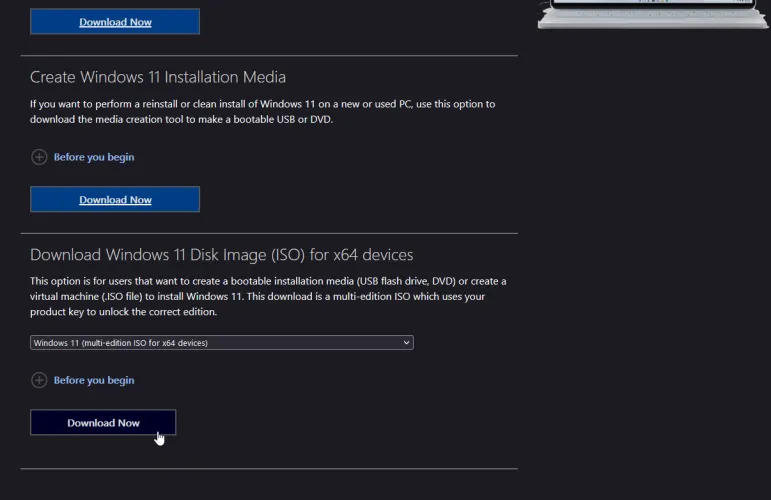Click the Installation Media description paragraph
The height and width of the screenshot is (500, 771).
click(262, 111)
